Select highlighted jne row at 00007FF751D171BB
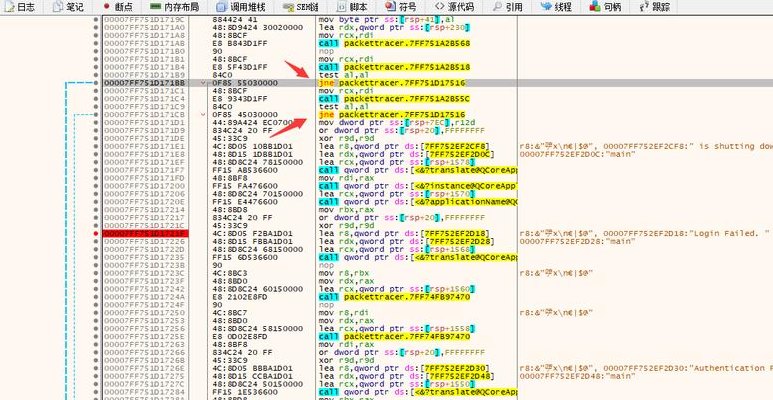773x400 pixels. click(392, 83)
